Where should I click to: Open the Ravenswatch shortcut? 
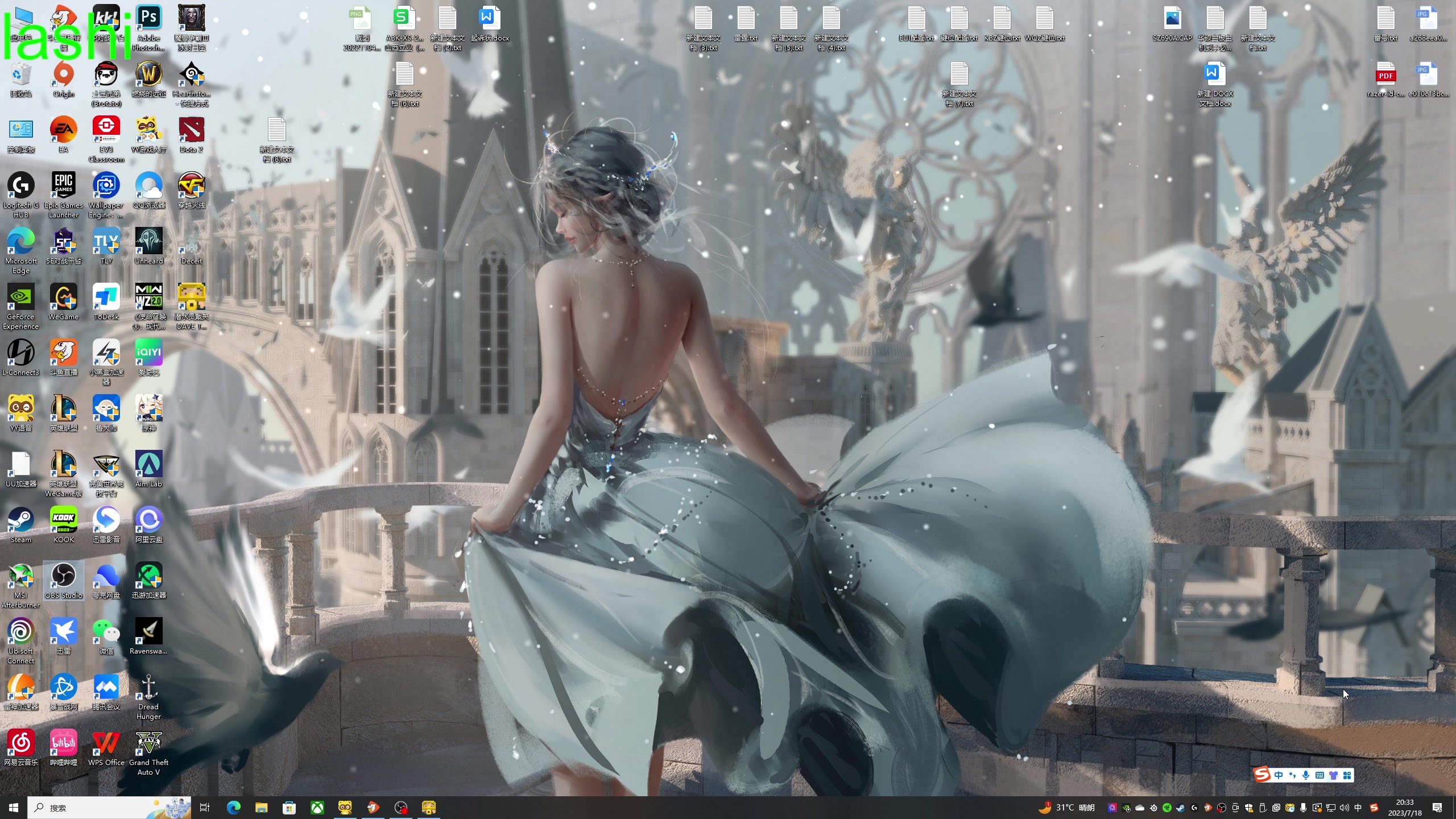pos(148,636)
